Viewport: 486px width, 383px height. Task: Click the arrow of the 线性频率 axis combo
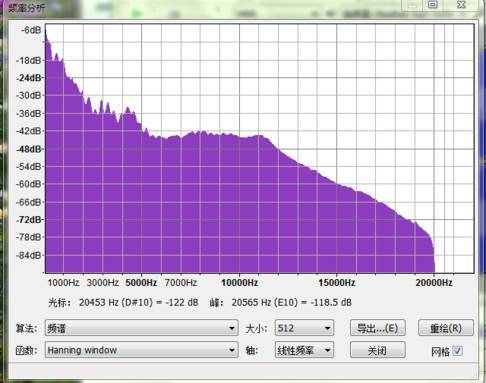[327, 350]
